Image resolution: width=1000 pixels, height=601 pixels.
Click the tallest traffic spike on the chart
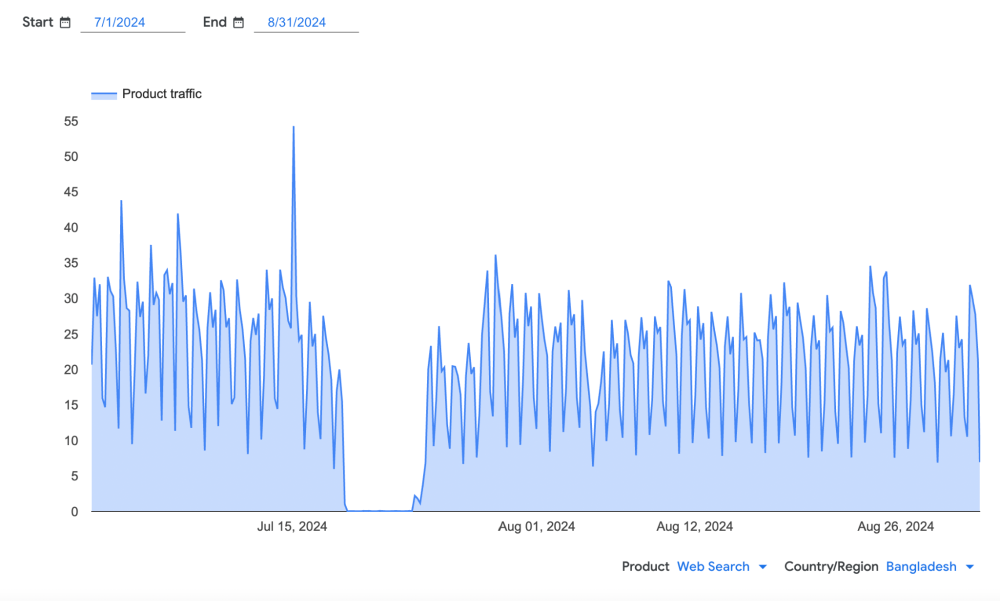point(293,128)
